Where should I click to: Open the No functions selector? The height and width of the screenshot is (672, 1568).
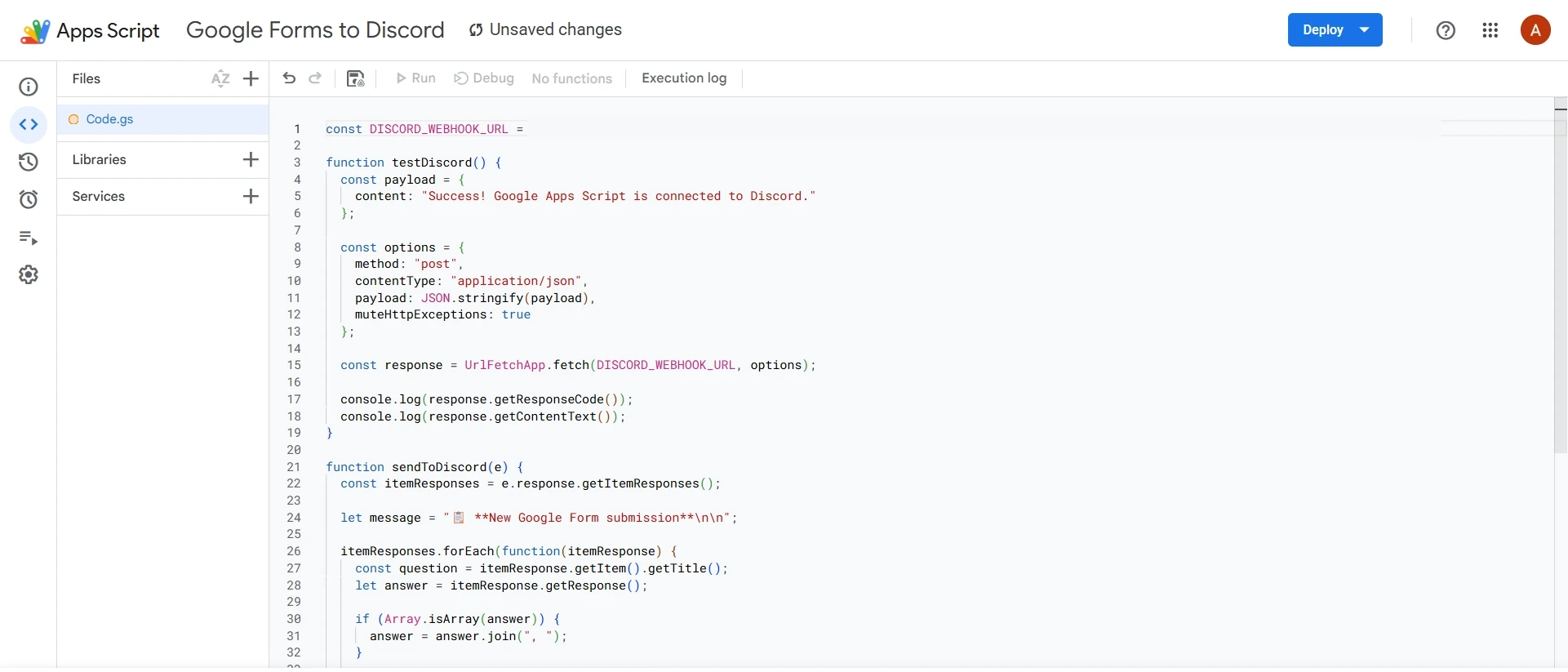(x=571, y=78)
